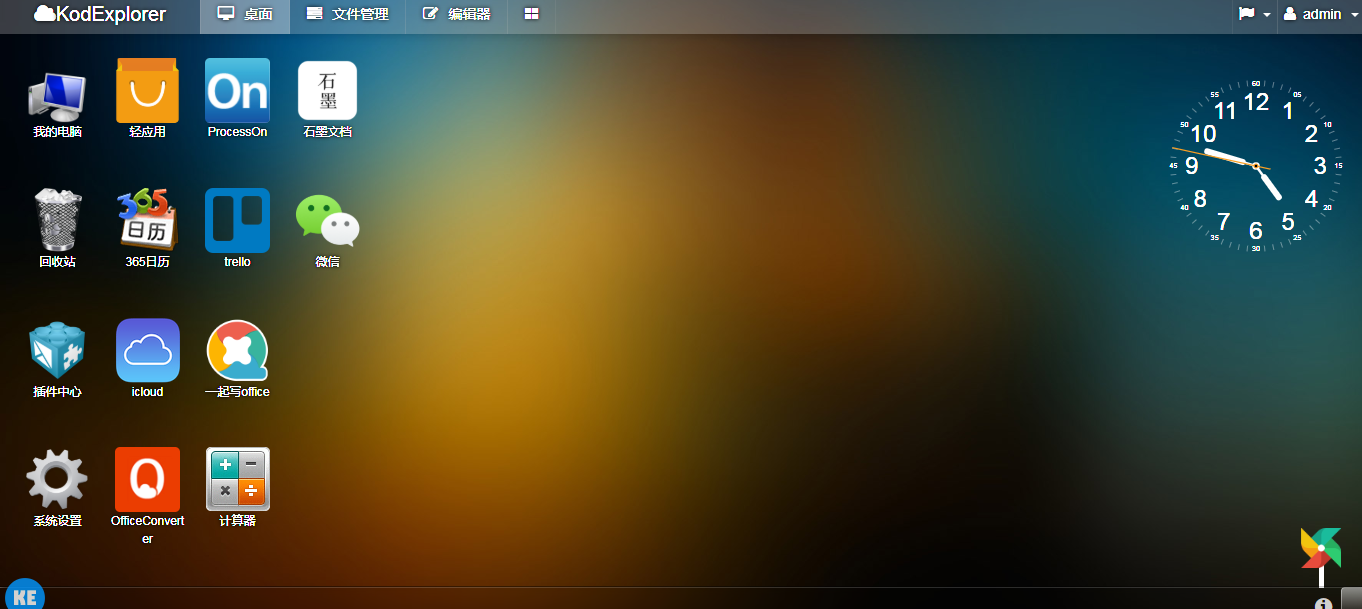This screenshot has height=609, width=1362.
Task: Open the icloud app icon
Action: click(x=147, y=350)
